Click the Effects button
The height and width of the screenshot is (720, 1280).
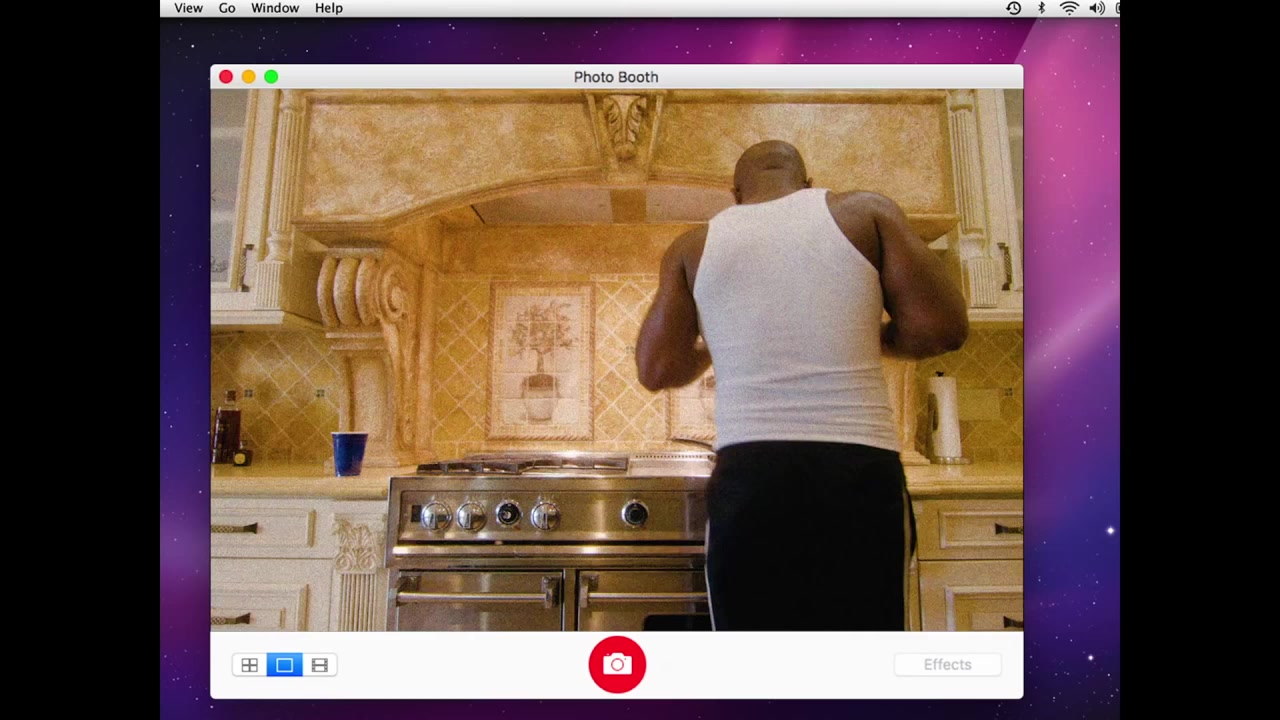[947, 665]
